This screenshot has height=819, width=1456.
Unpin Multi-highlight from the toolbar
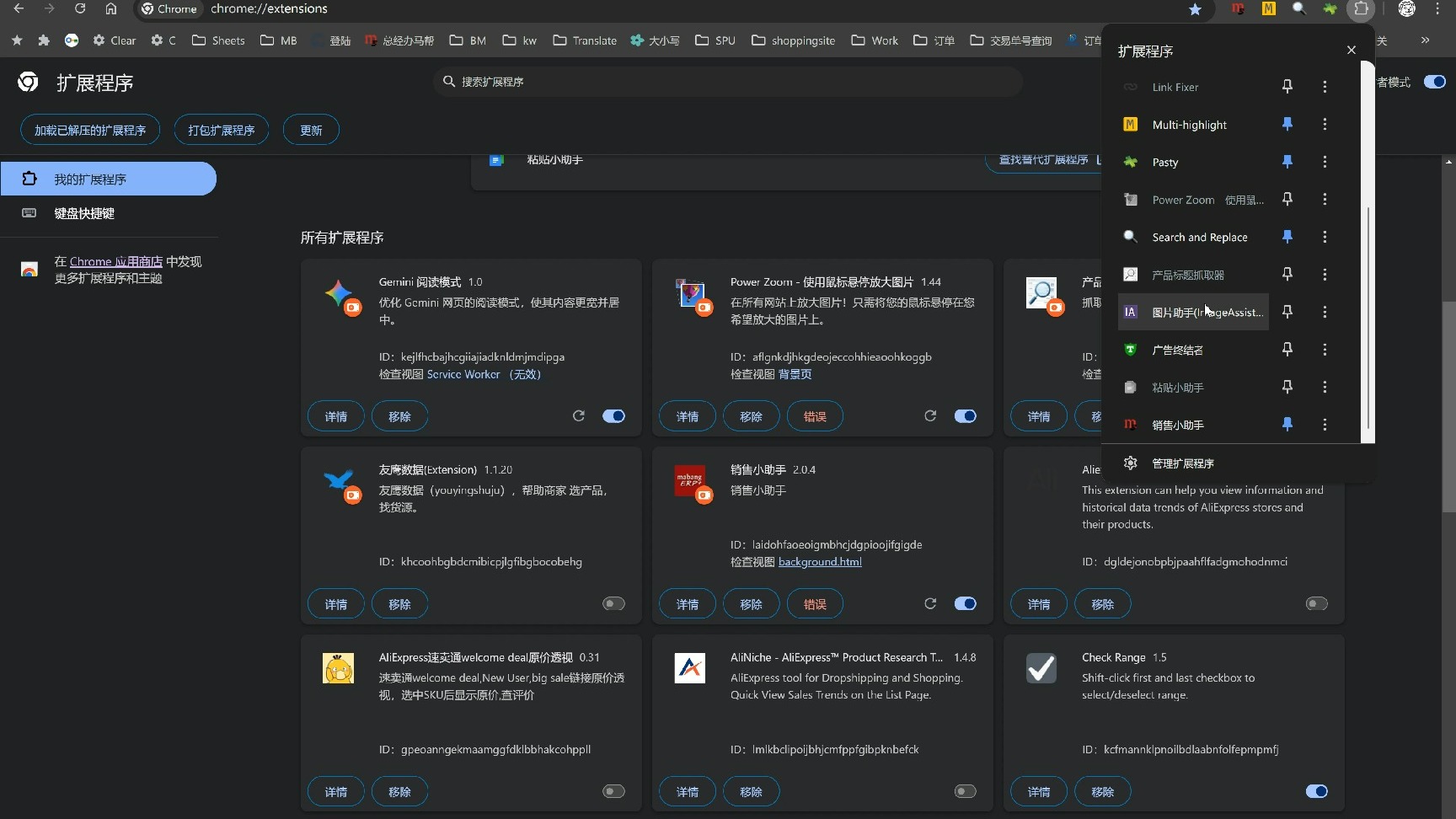tap(1287, 124)
